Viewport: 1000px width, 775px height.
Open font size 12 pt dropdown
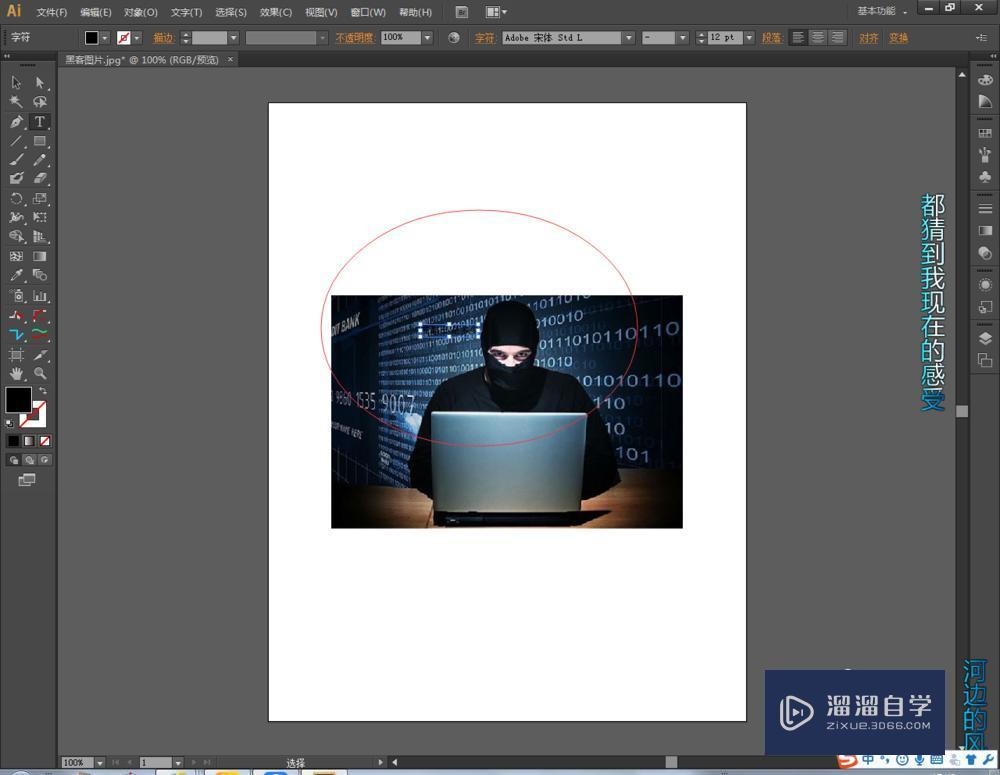coord(750,38)
